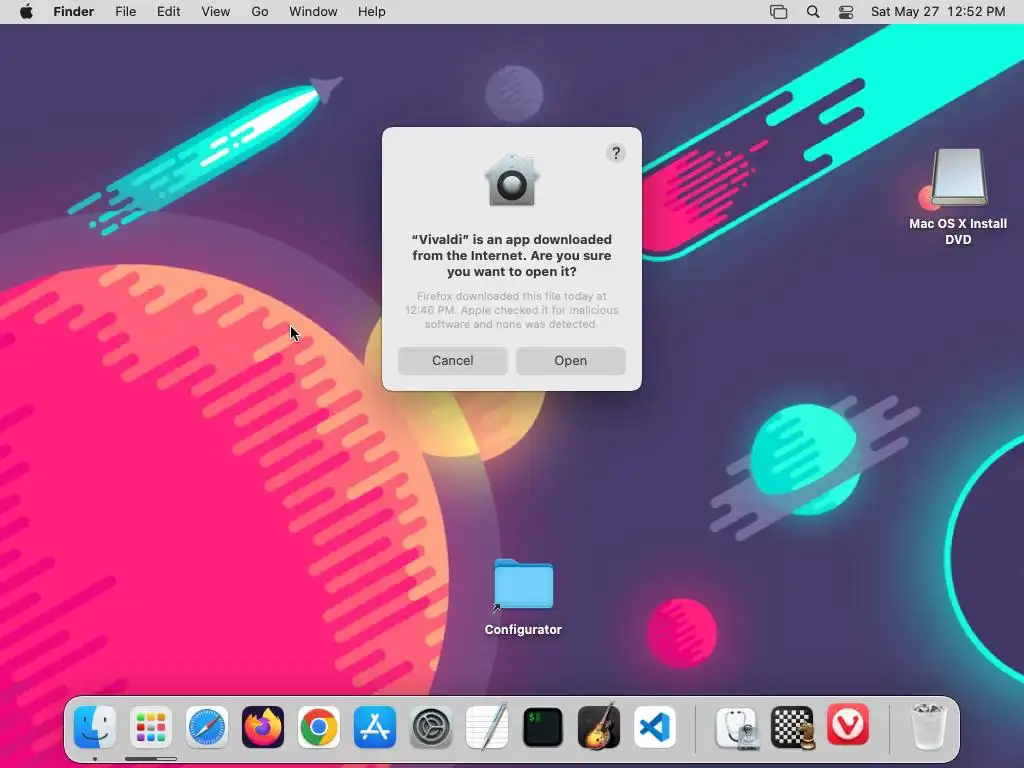The height and width of the screenshot is (768, 1024).
Task: Launch TextEdit from the Dock
Action: [487, 727]
